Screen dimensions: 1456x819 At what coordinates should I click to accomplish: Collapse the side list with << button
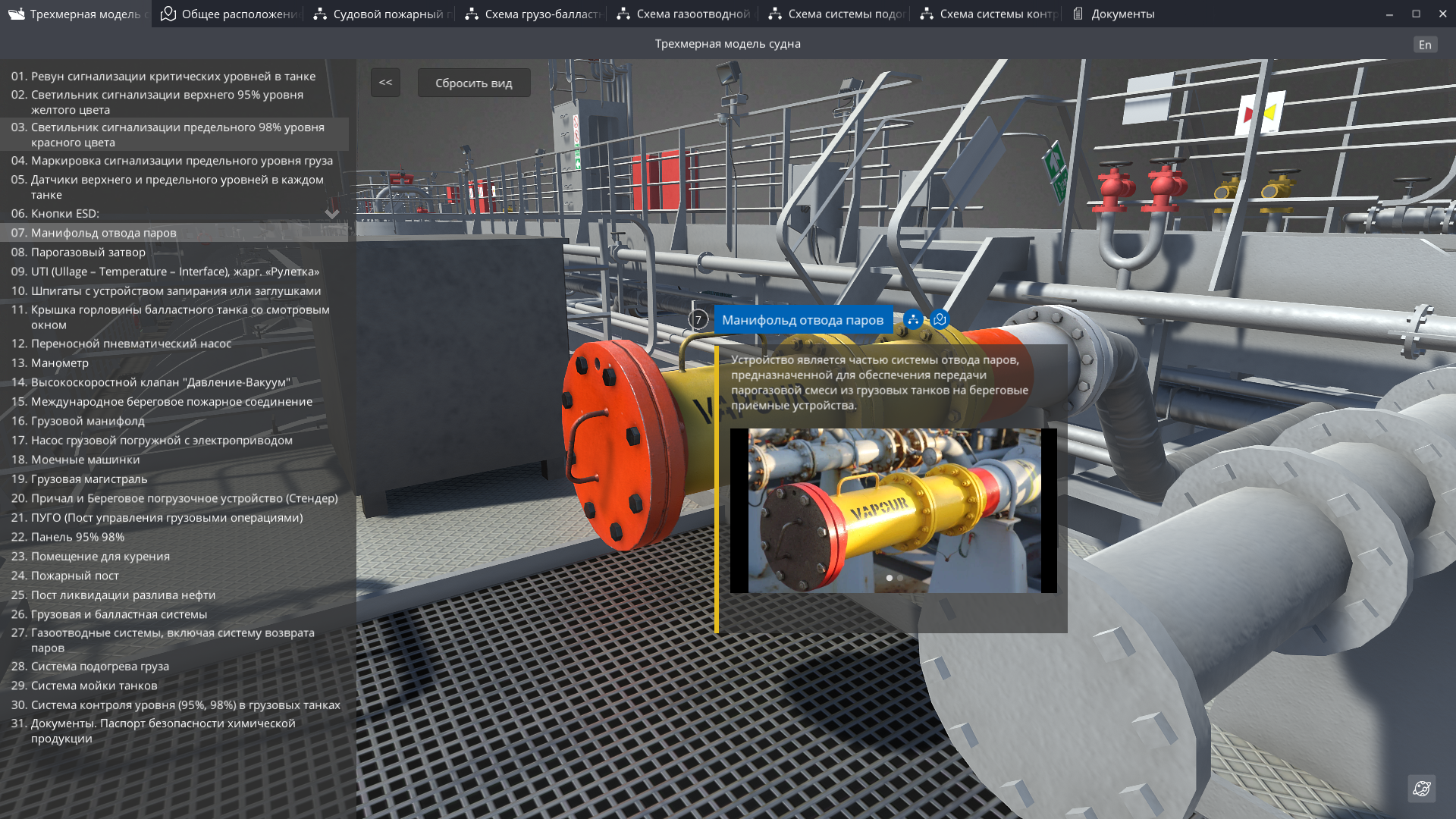pos(385,83)
